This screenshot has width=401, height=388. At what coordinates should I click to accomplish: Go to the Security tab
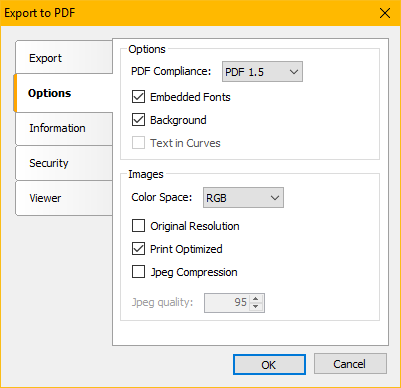[x=64, y=163]
